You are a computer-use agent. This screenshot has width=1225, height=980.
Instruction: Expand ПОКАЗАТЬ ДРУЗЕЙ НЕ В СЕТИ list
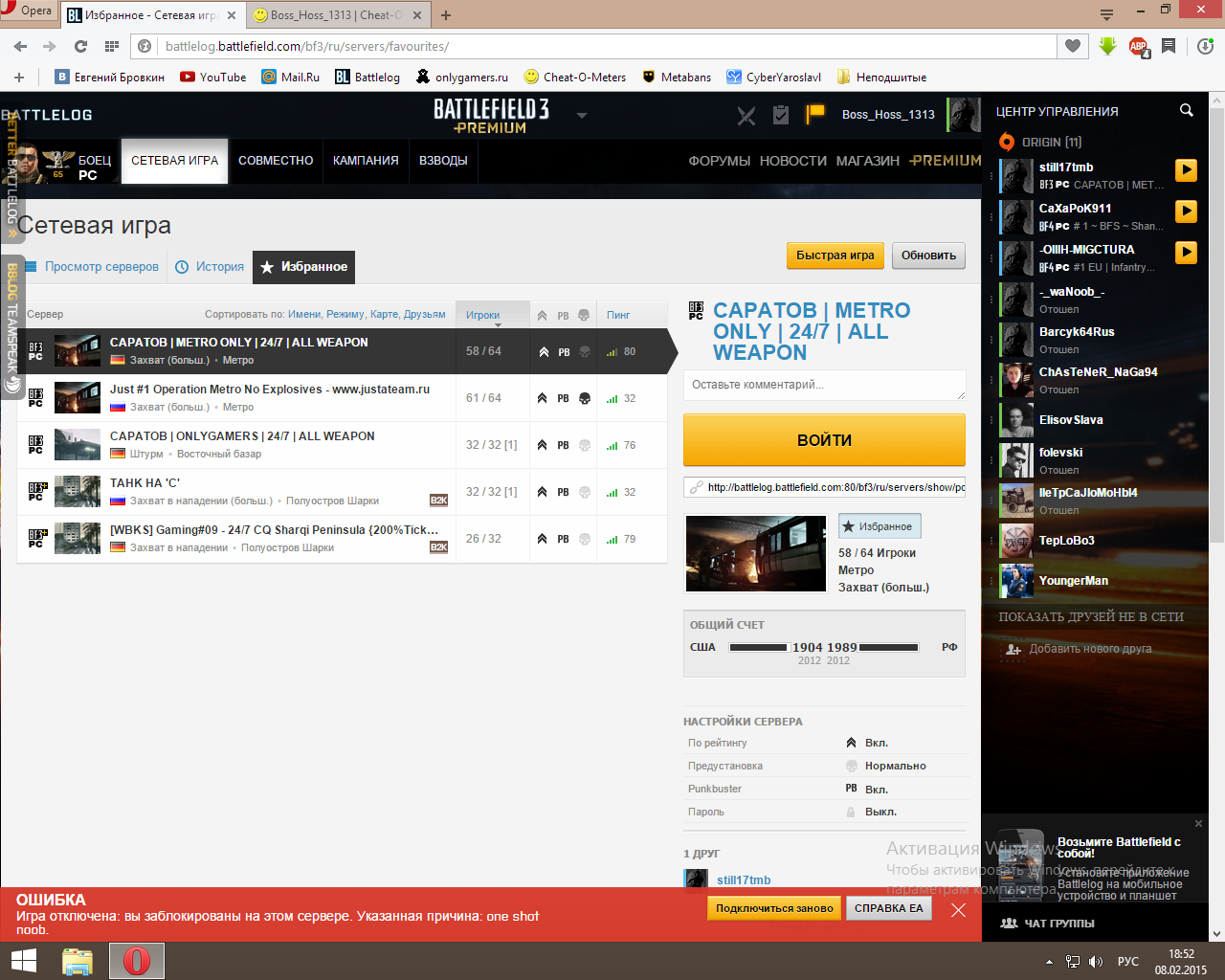tap(1091, 617)
